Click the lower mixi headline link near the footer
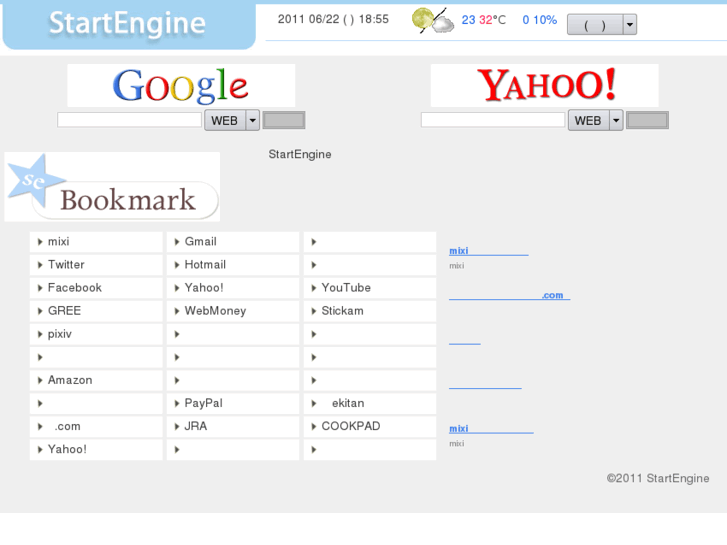This screenshot has width=727, height=545. (x=491, y=429)
